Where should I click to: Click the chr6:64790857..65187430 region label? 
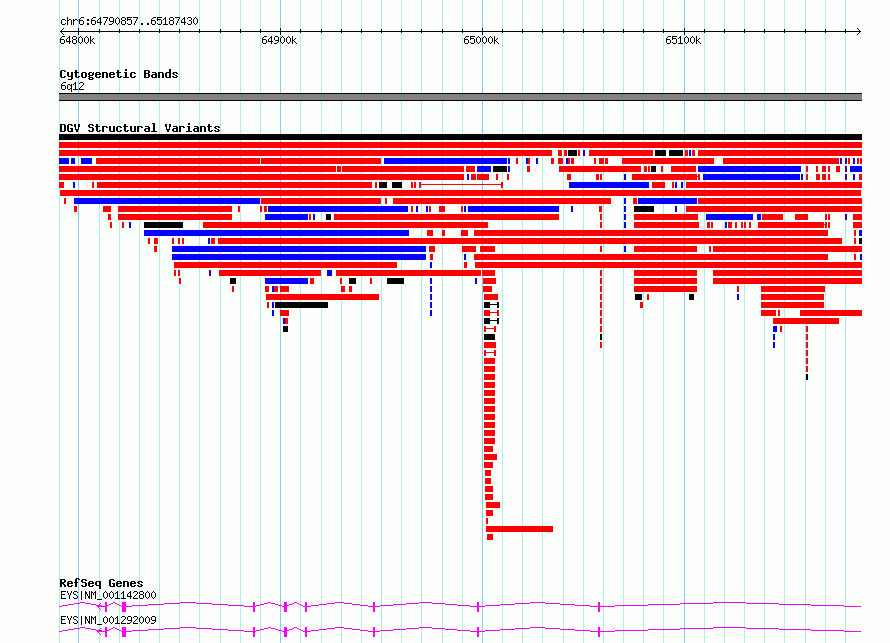129,21
